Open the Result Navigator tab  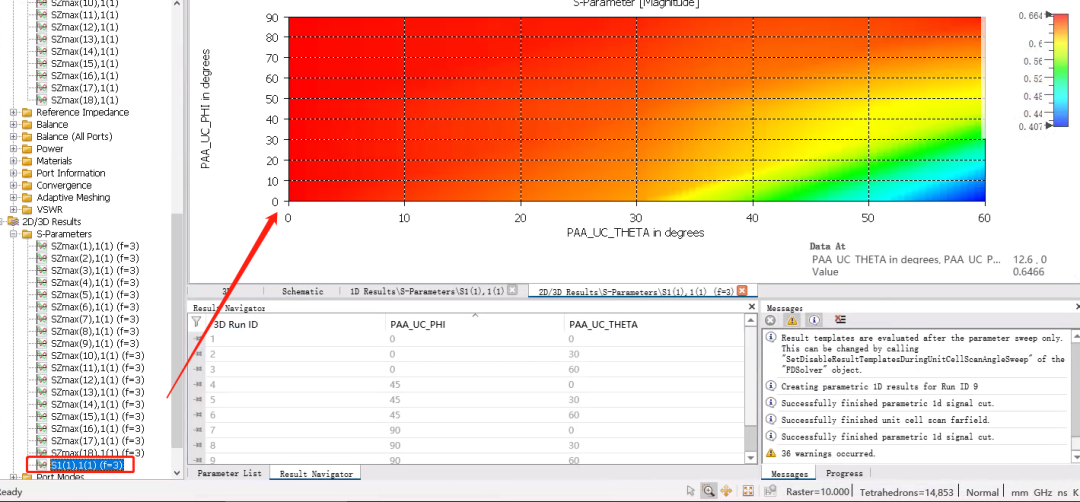[316, 474]
